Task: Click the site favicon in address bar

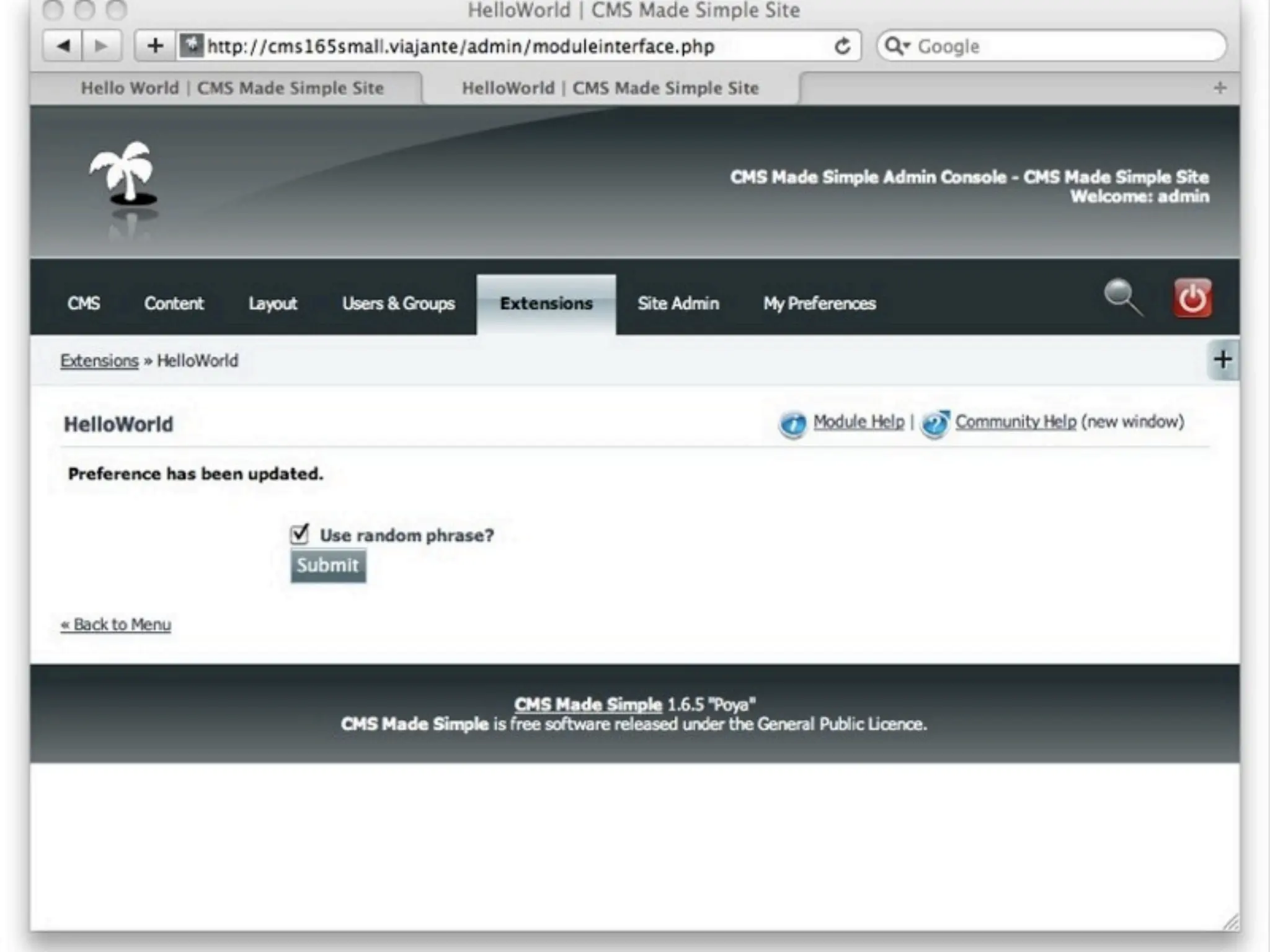Action: click(x=192, y=45)
